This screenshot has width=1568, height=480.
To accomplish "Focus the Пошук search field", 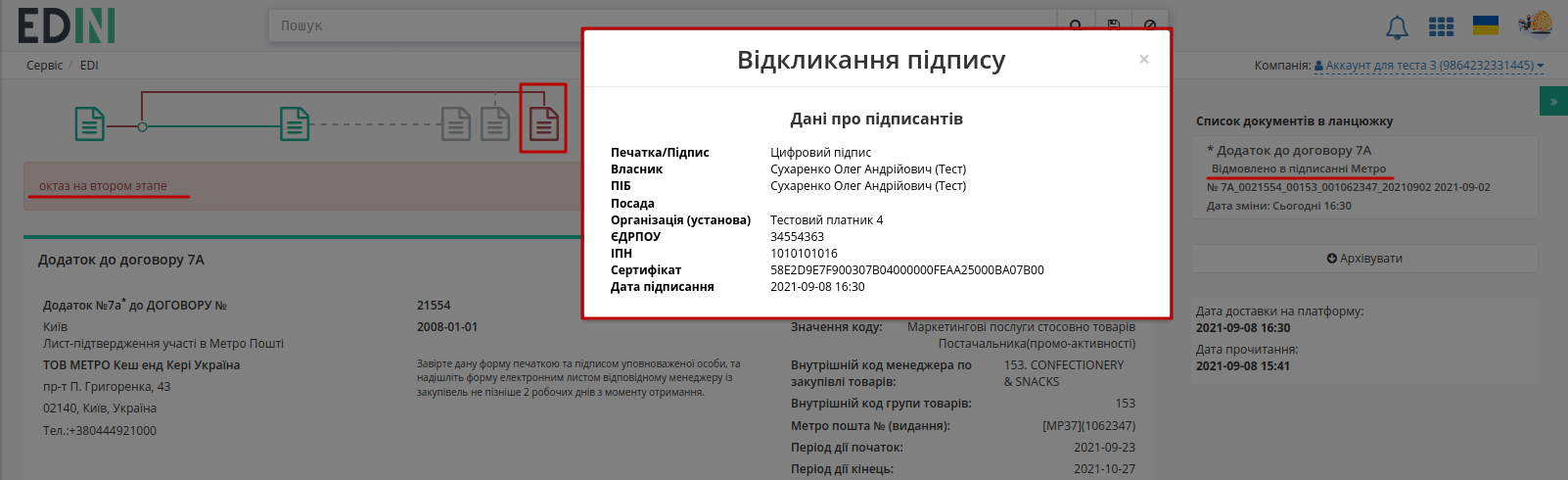I will 661,25.
